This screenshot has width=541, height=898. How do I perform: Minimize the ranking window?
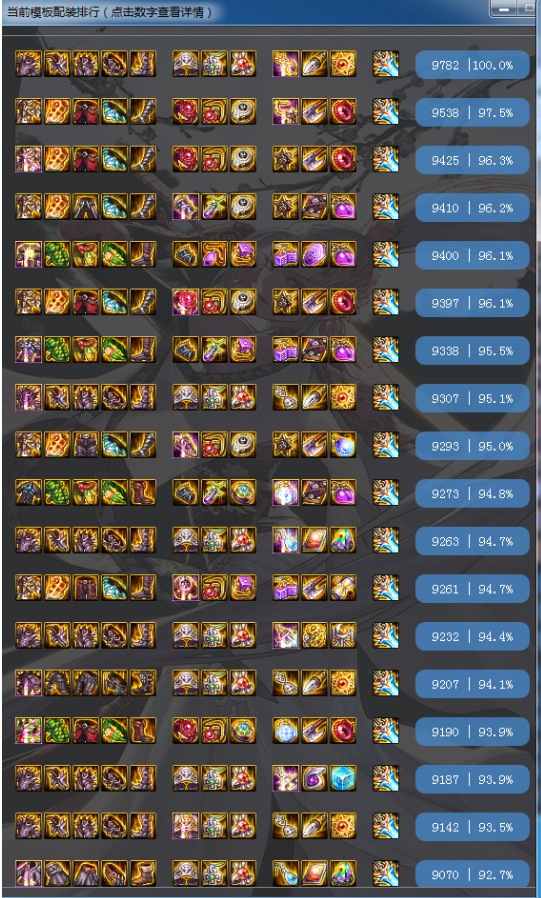click(x=504, y=8)
